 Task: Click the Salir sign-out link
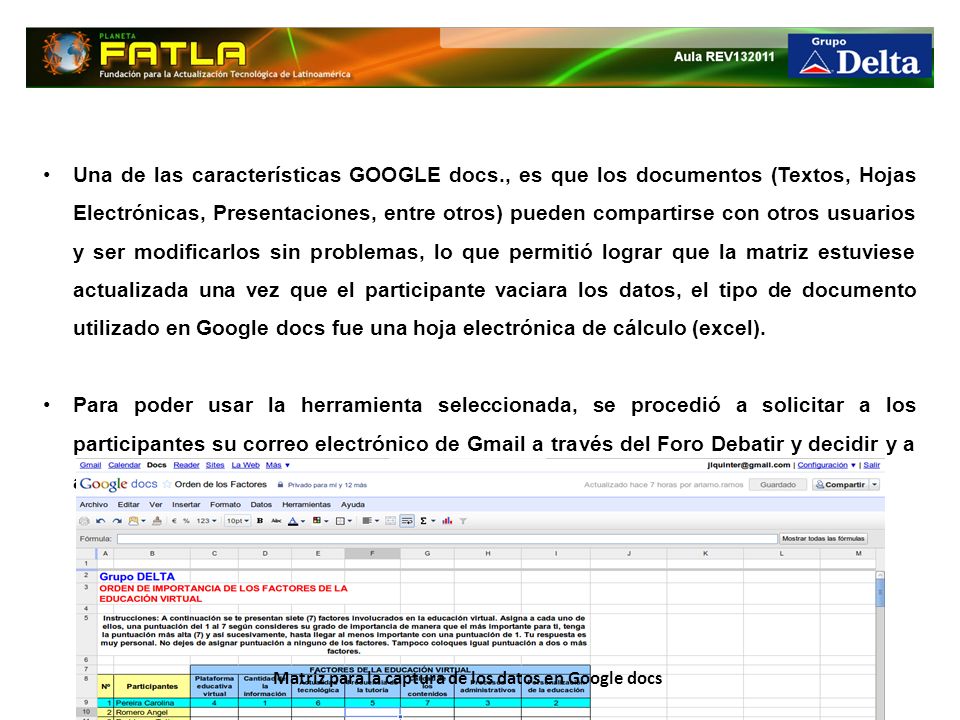click(x=872, y=465)
